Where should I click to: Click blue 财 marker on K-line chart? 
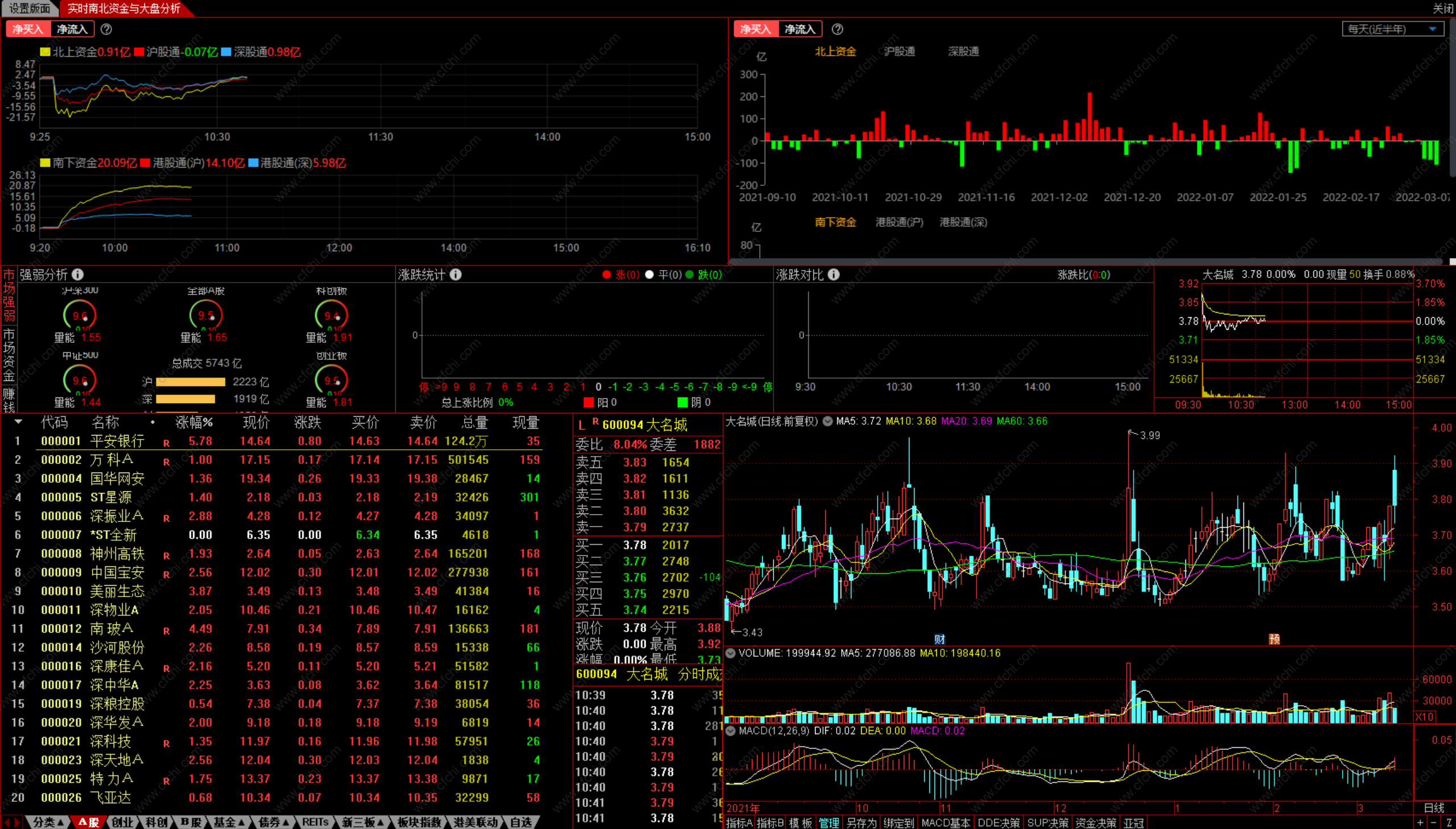940,639
